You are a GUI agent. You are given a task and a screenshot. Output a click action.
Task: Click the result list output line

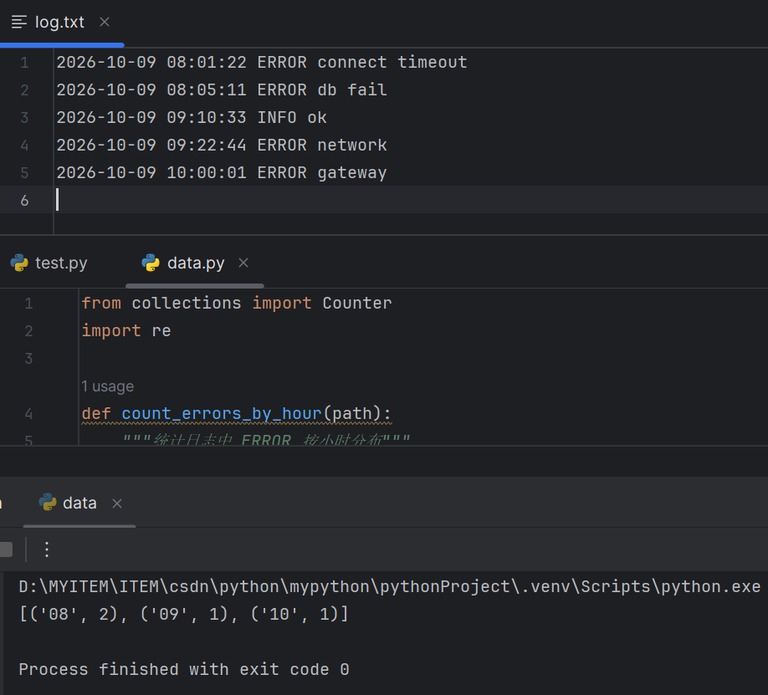pyautogui.click(x=184, y=614)
